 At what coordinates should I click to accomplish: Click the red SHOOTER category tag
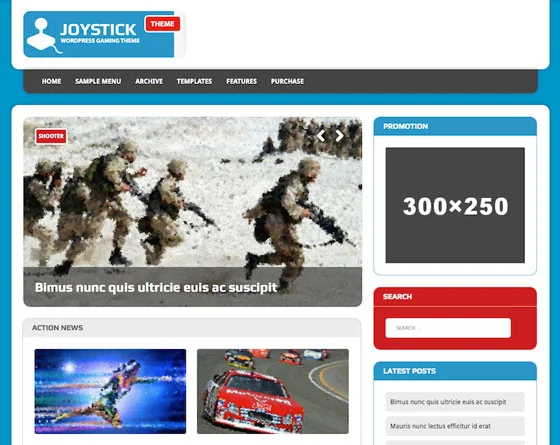click(51, 136)
